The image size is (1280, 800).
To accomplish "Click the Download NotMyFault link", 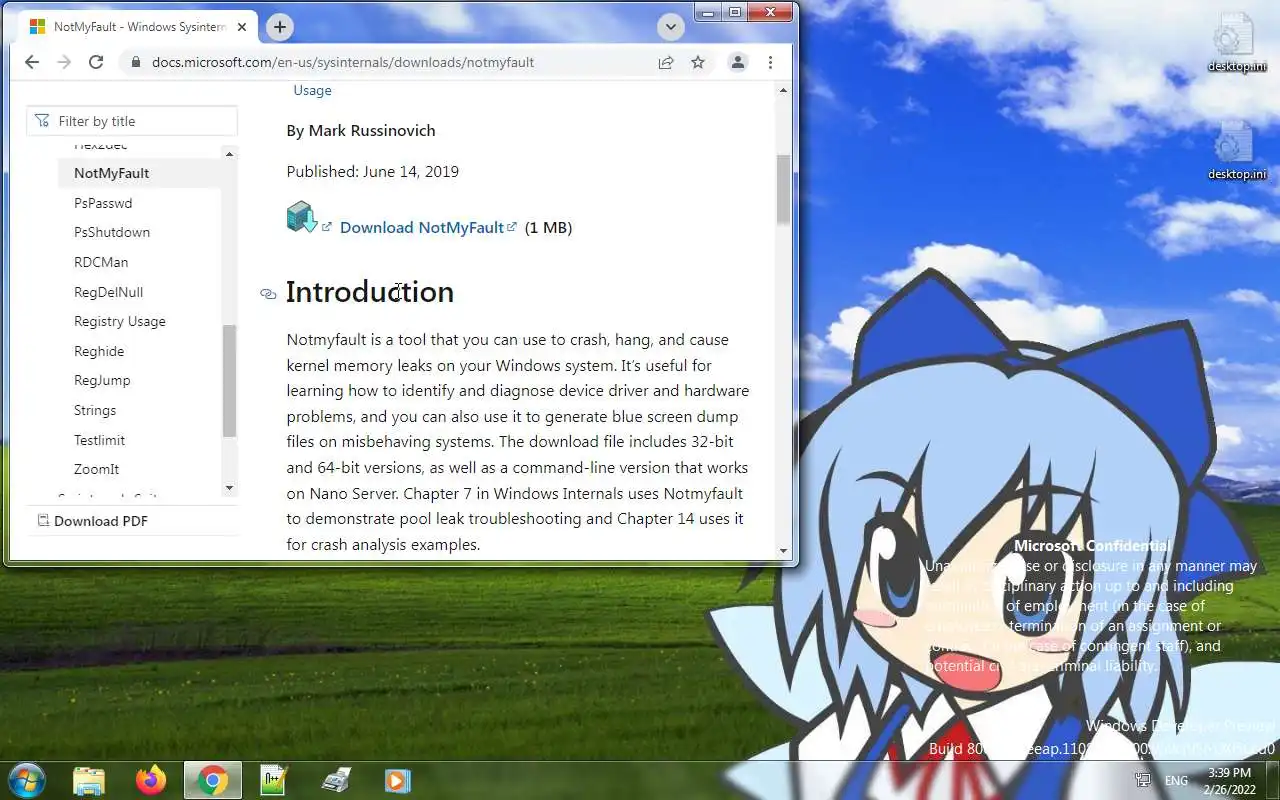I will [x=422, y=227].
